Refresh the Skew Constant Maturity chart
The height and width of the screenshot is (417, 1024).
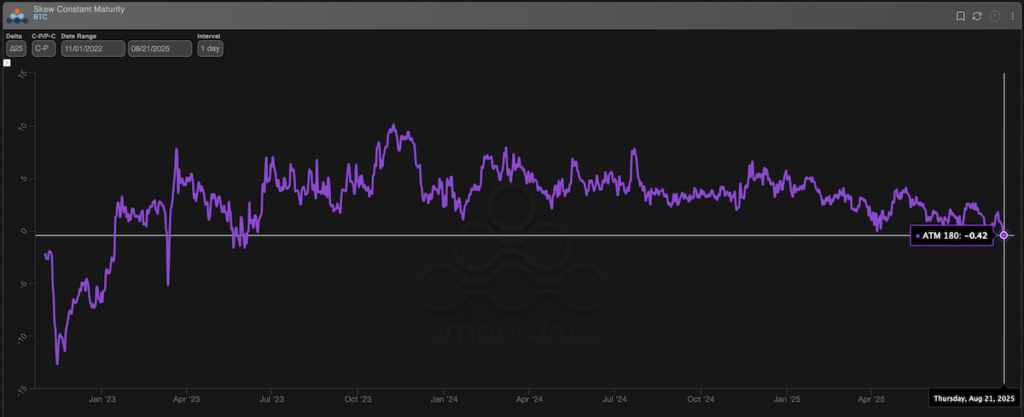point(976,16)
